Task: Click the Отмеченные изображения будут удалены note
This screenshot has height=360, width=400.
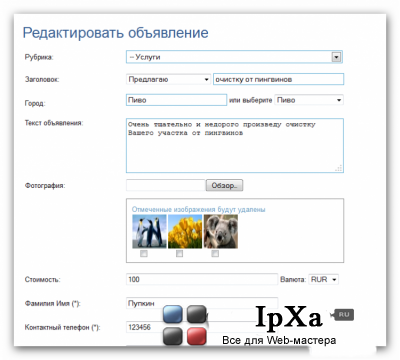Action: (x=198, y=209)
